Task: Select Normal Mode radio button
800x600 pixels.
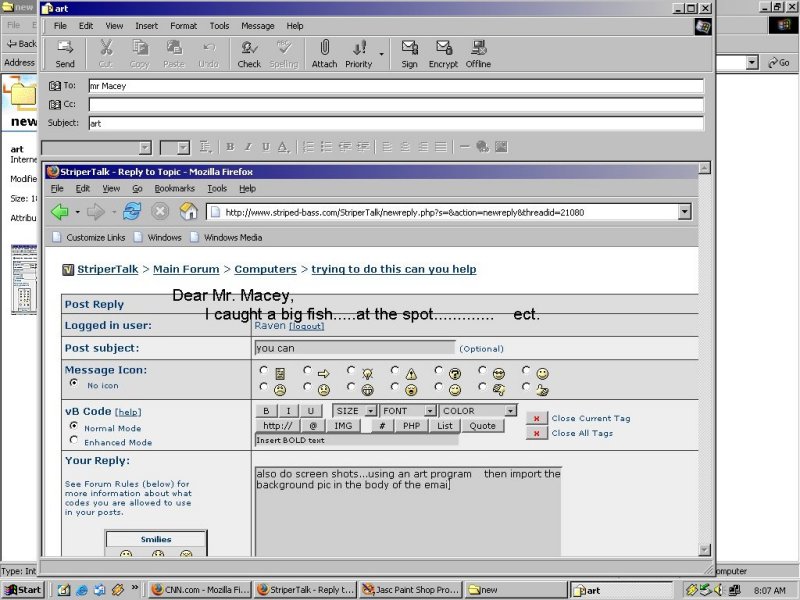Action: pyautogui.click(x=73, y=426)
